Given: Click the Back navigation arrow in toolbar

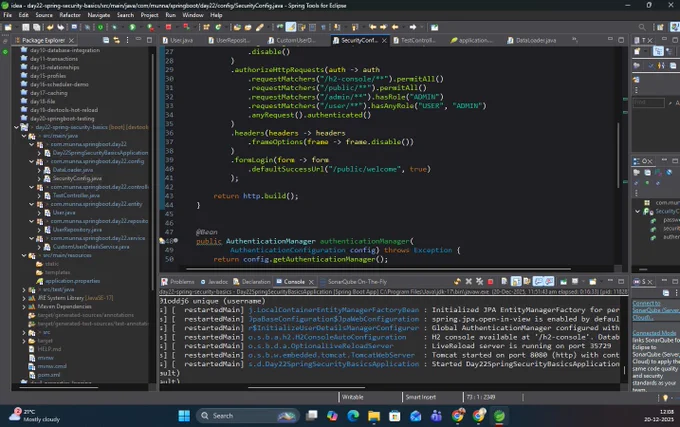Looking at the screenshot, I should pyautogui.click(x=395, y=27).
